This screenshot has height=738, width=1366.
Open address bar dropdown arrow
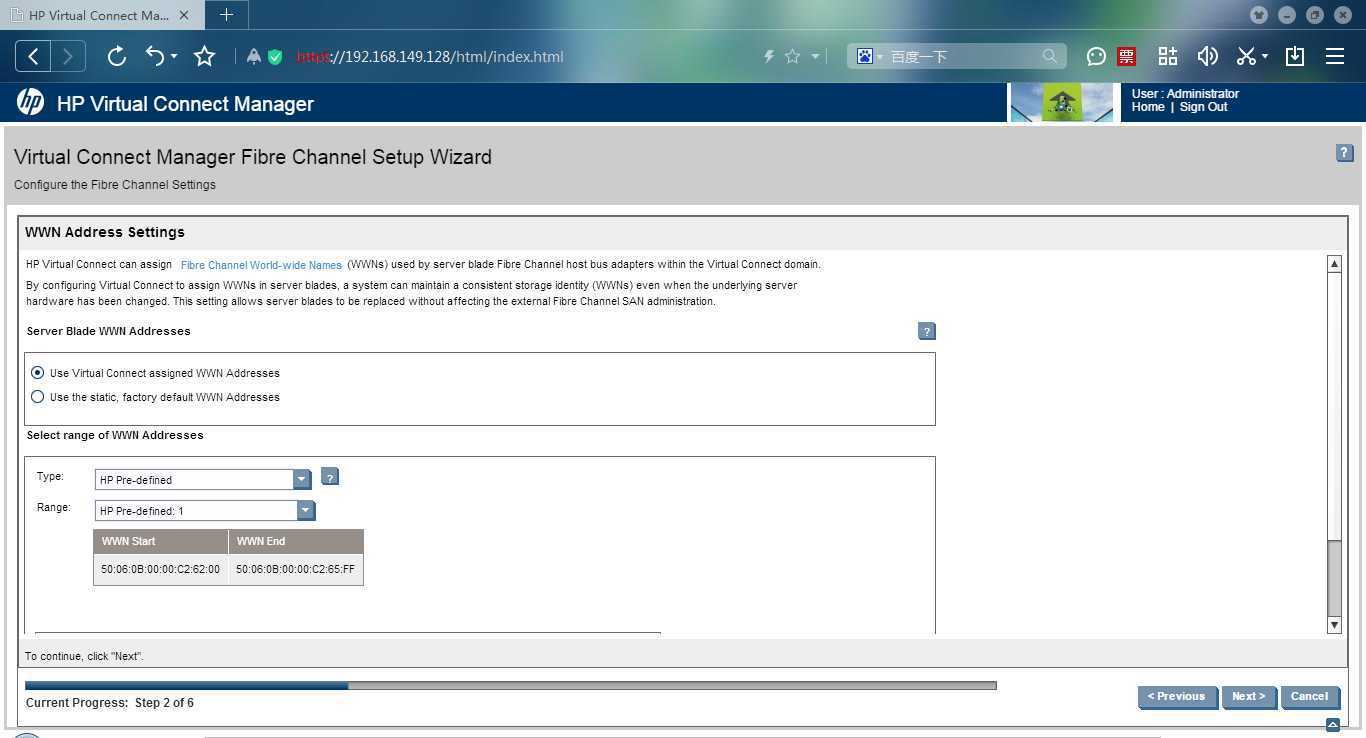[x=815, y=57]
